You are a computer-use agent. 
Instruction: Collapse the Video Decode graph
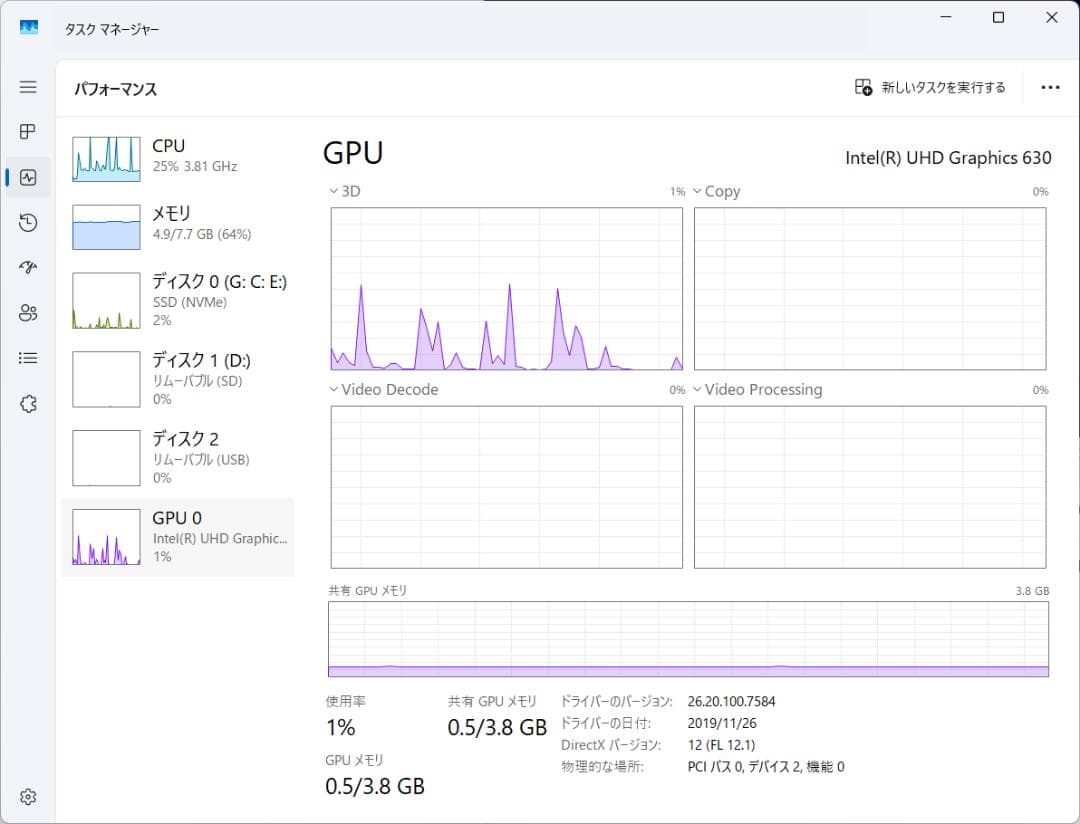pos(332,389)
